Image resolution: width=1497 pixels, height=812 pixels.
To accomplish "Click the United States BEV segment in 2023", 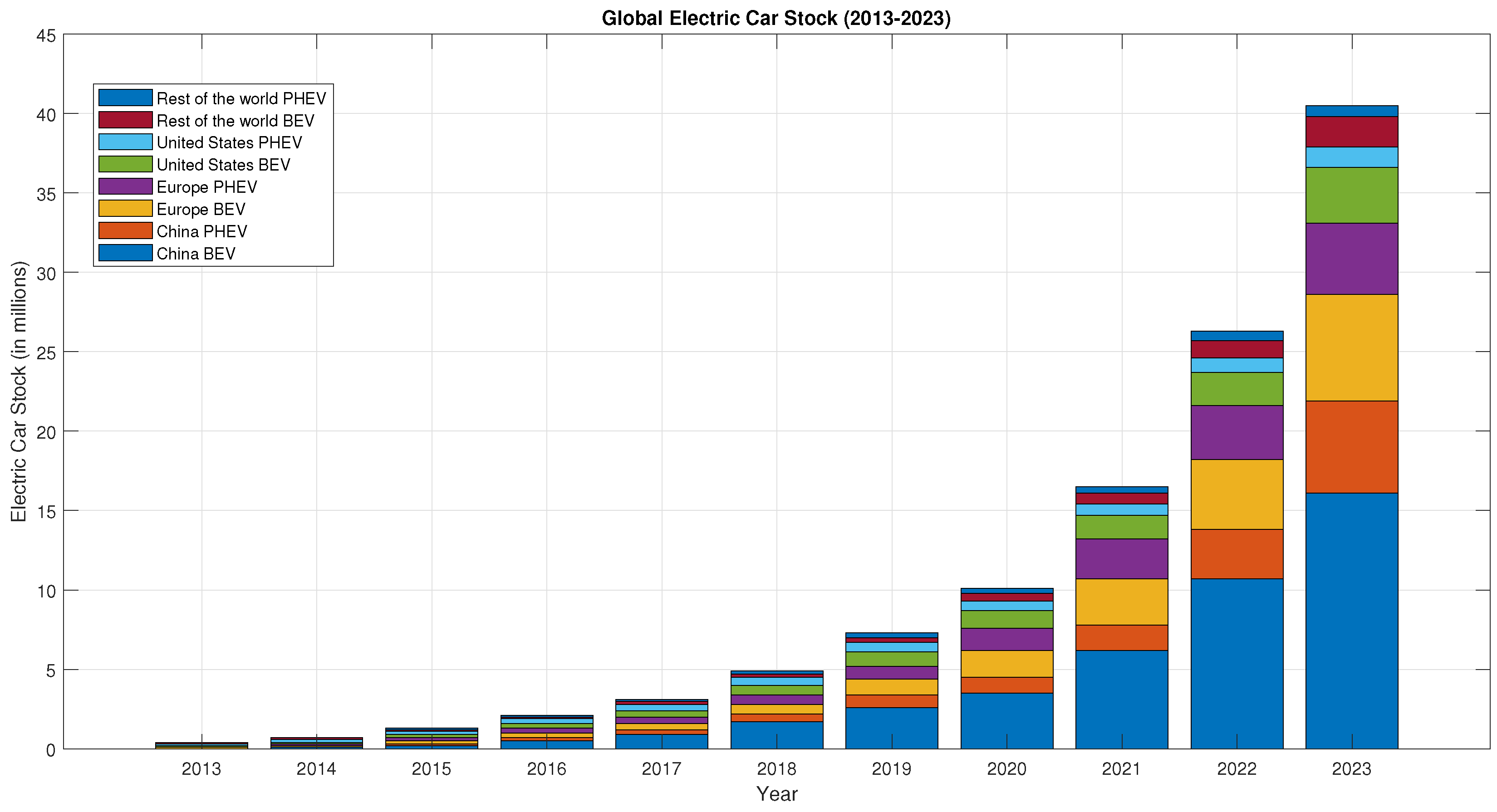I will coord(1351,195).
